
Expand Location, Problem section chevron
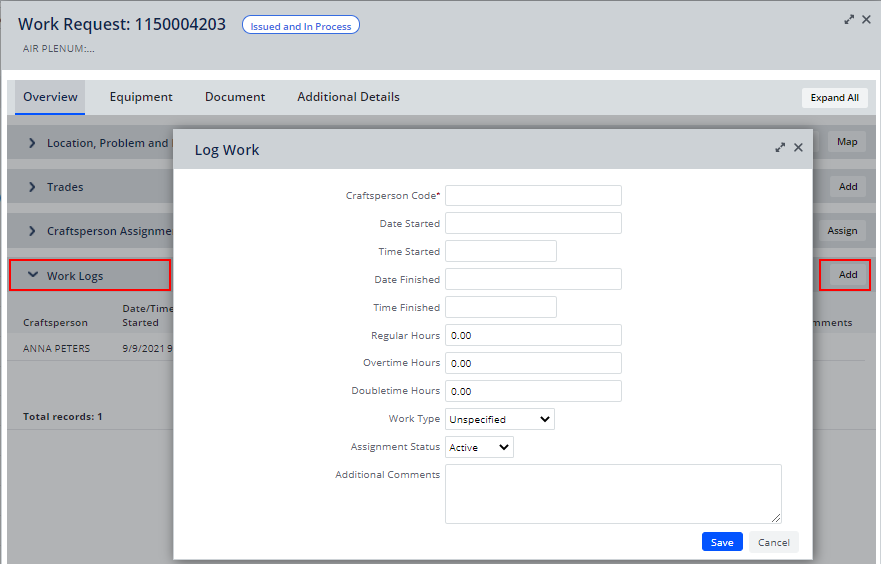[x=32, y=143]
